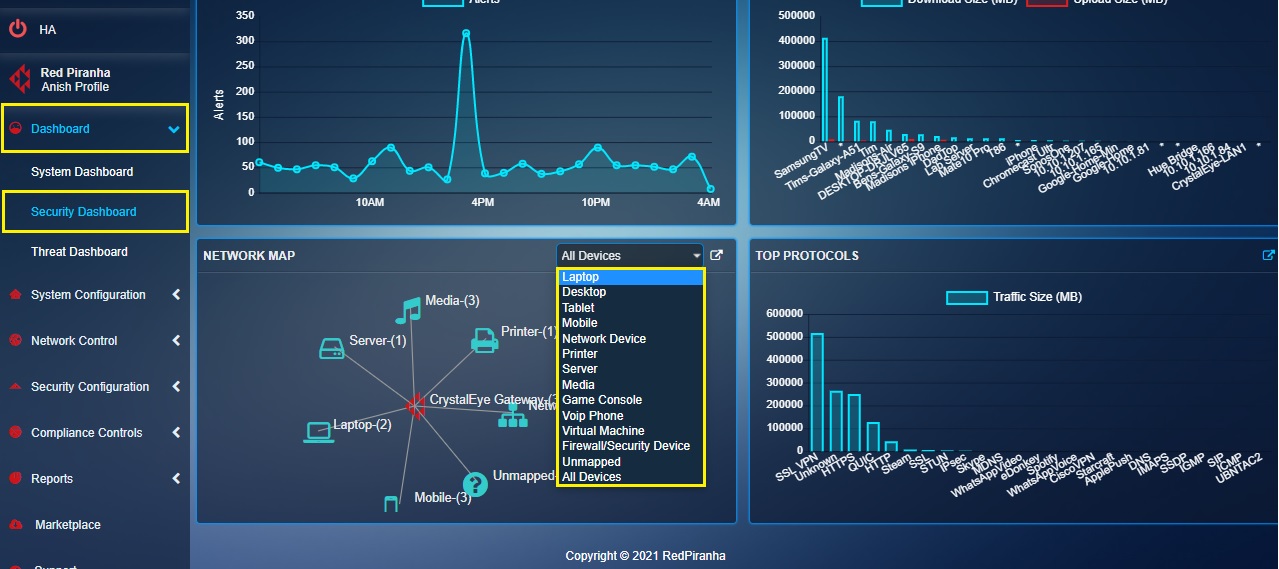Image resolution: width=1279 pixels, height=569 pixels.
Task: Collapse the Dashboard menu chevron
Action: (174, 129)
